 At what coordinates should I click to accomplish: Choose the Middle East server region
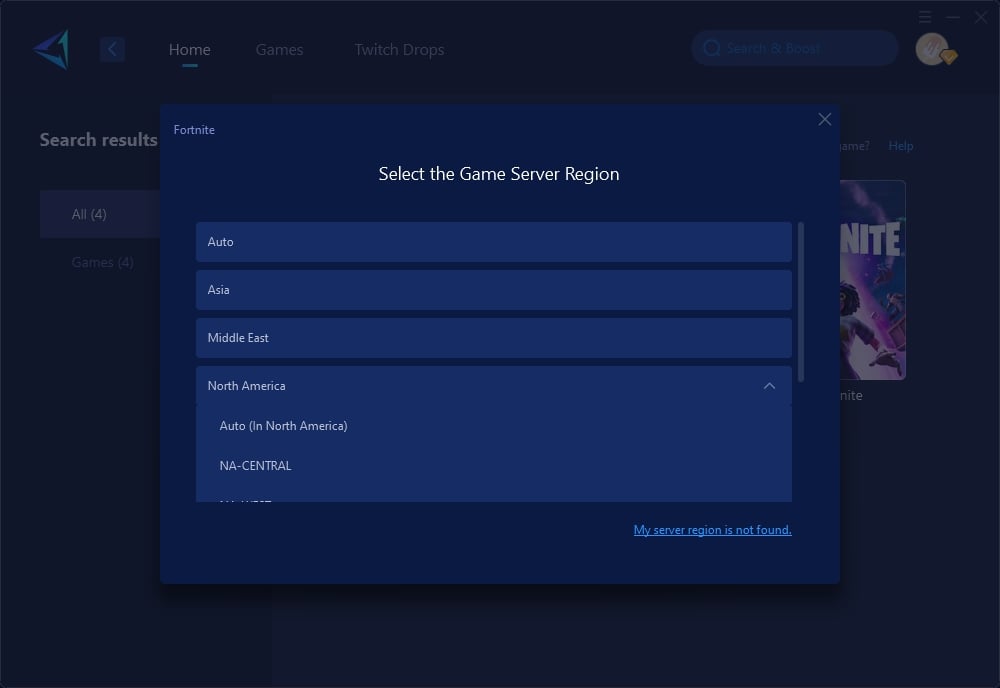(494, 338)
